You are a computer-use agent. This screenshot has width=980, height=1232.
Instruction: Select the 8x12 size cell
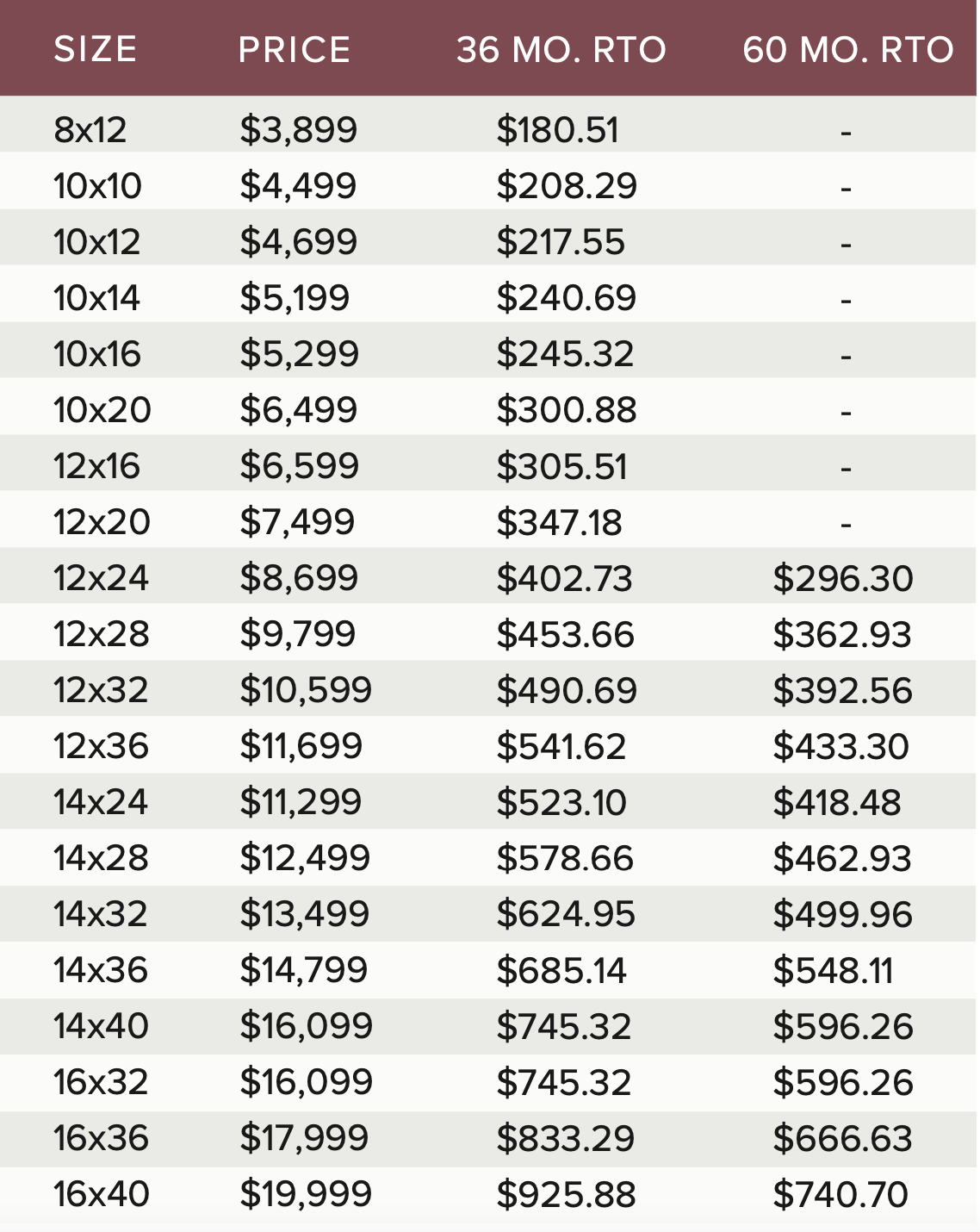coord(90,130)
